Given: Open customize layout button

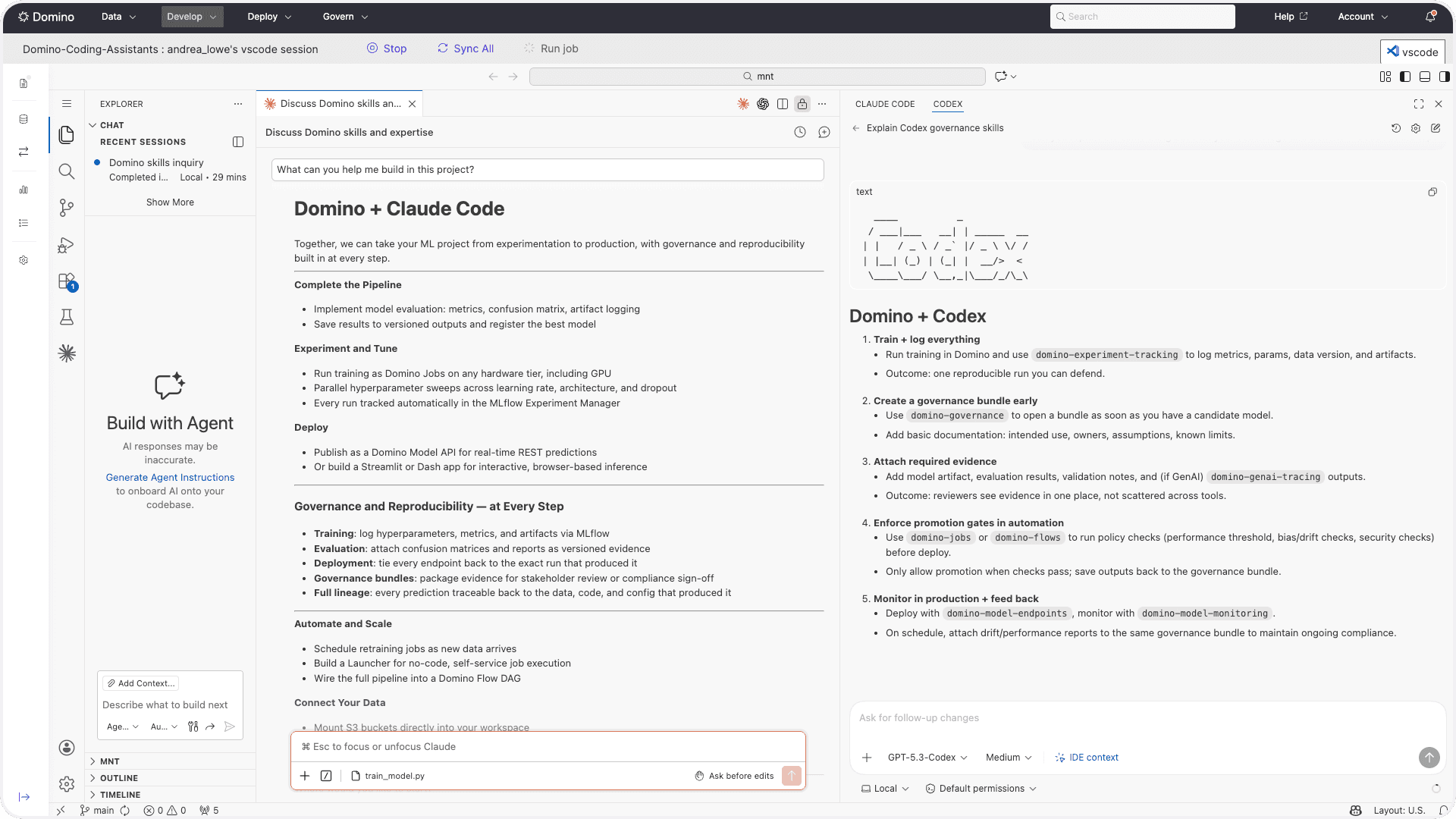Looking at the screenshot, I should [1385, 77].
